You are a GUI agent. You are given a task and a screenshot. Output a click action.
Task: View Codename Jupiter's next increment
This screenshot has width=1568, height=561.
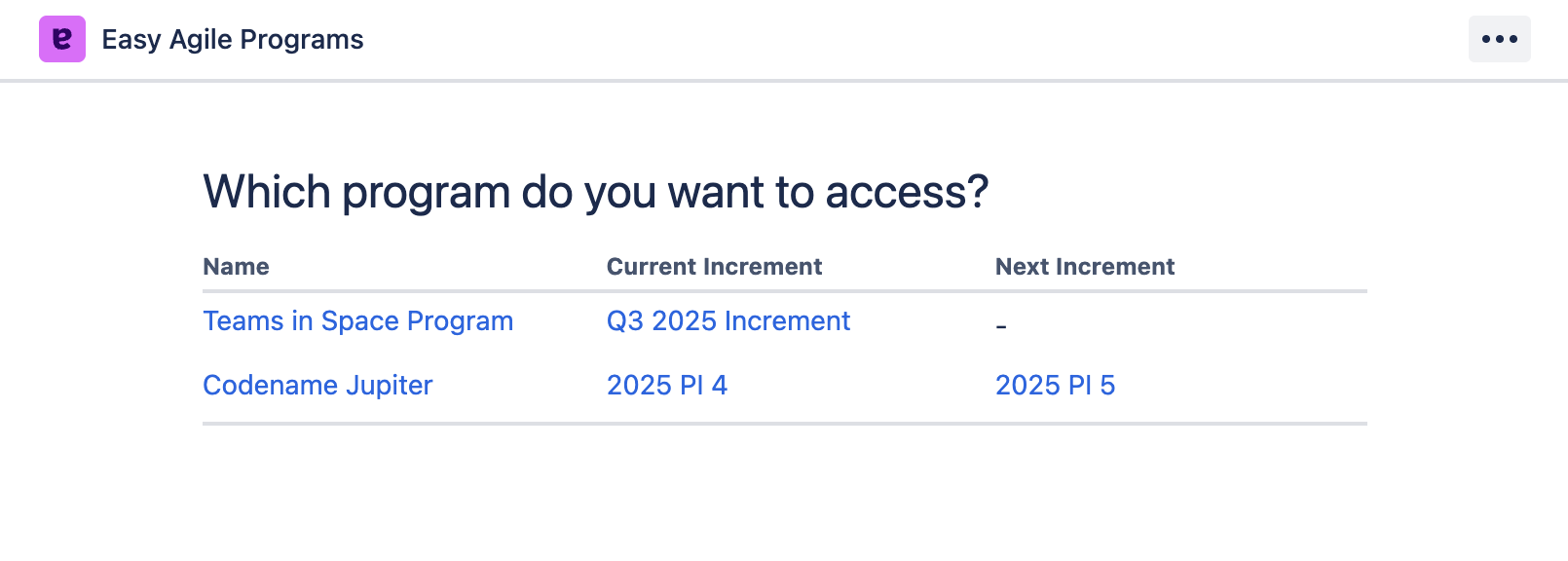1055,386
